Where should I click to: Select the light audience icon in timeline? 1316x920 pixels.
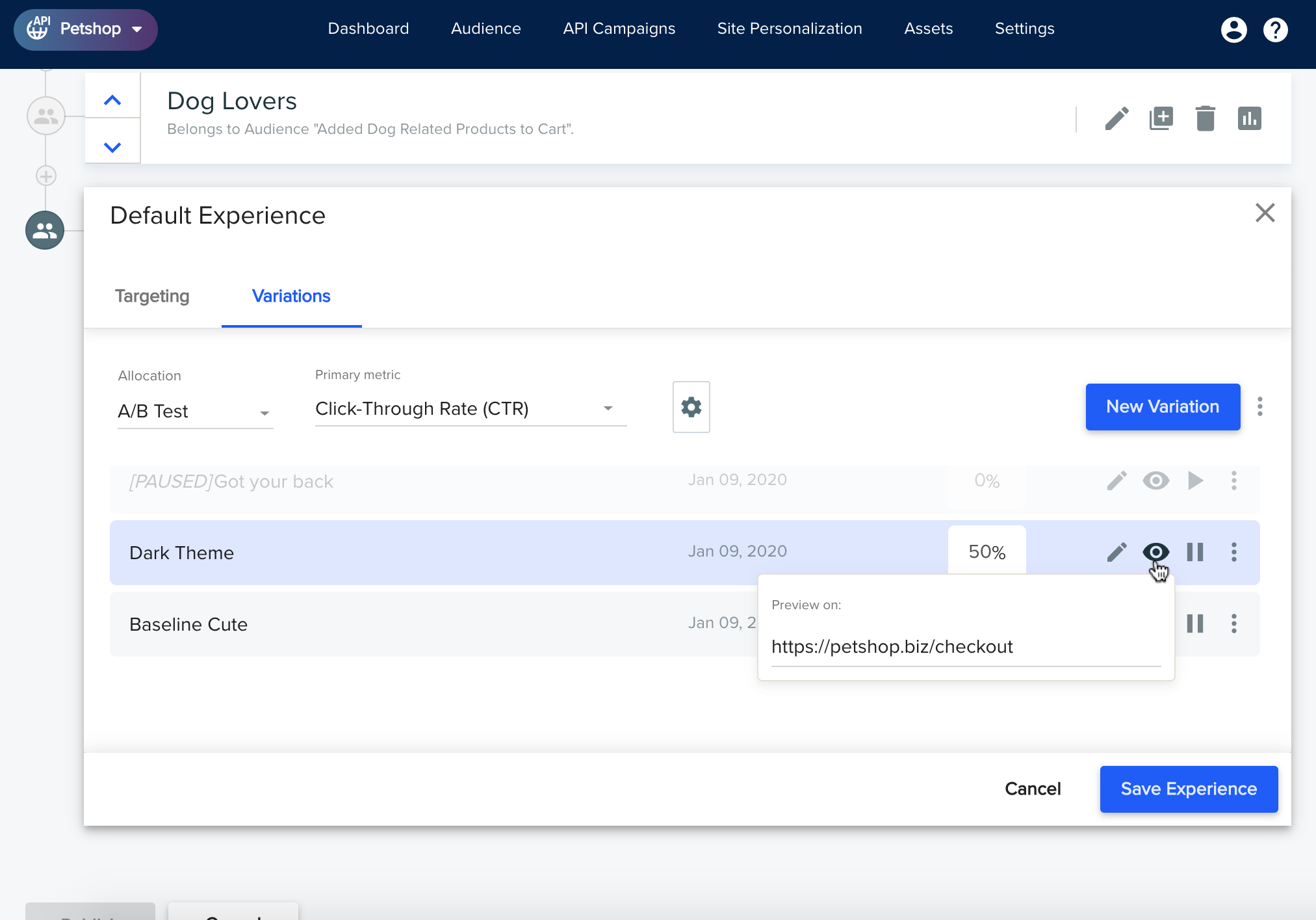point(45,116)
